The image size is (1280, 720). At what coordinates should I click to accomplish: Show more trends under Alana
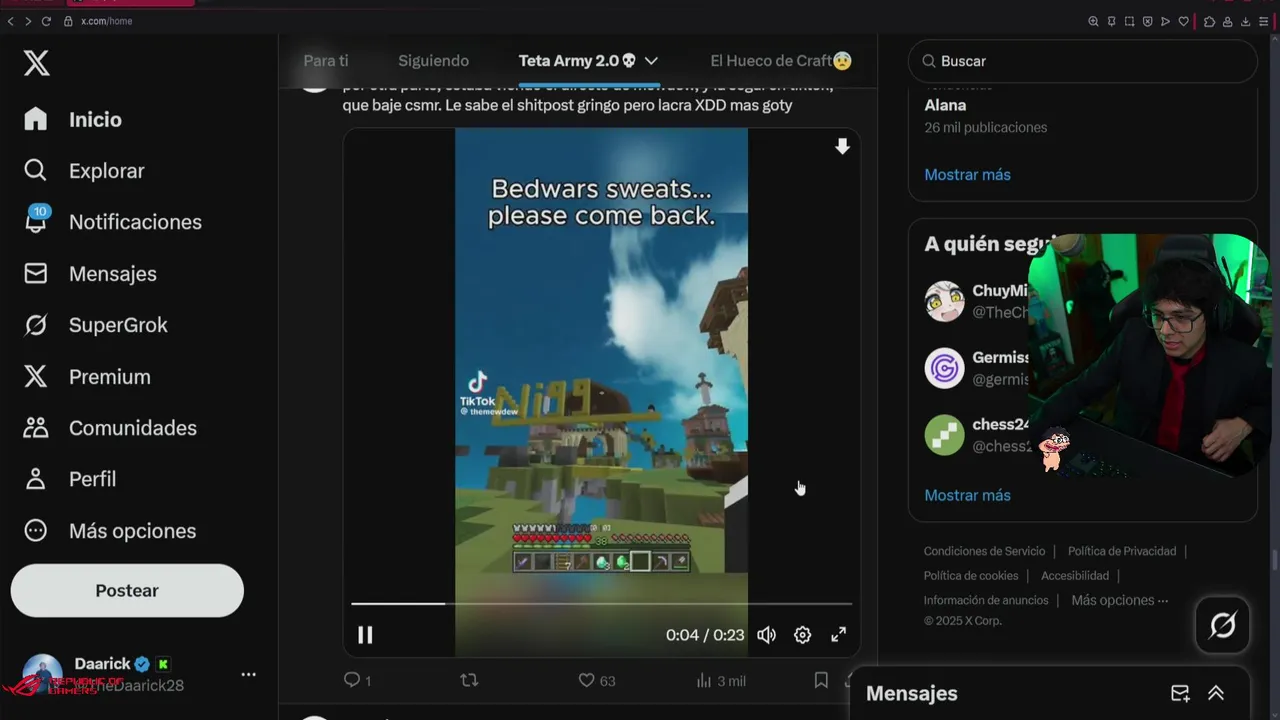[967, 175]
